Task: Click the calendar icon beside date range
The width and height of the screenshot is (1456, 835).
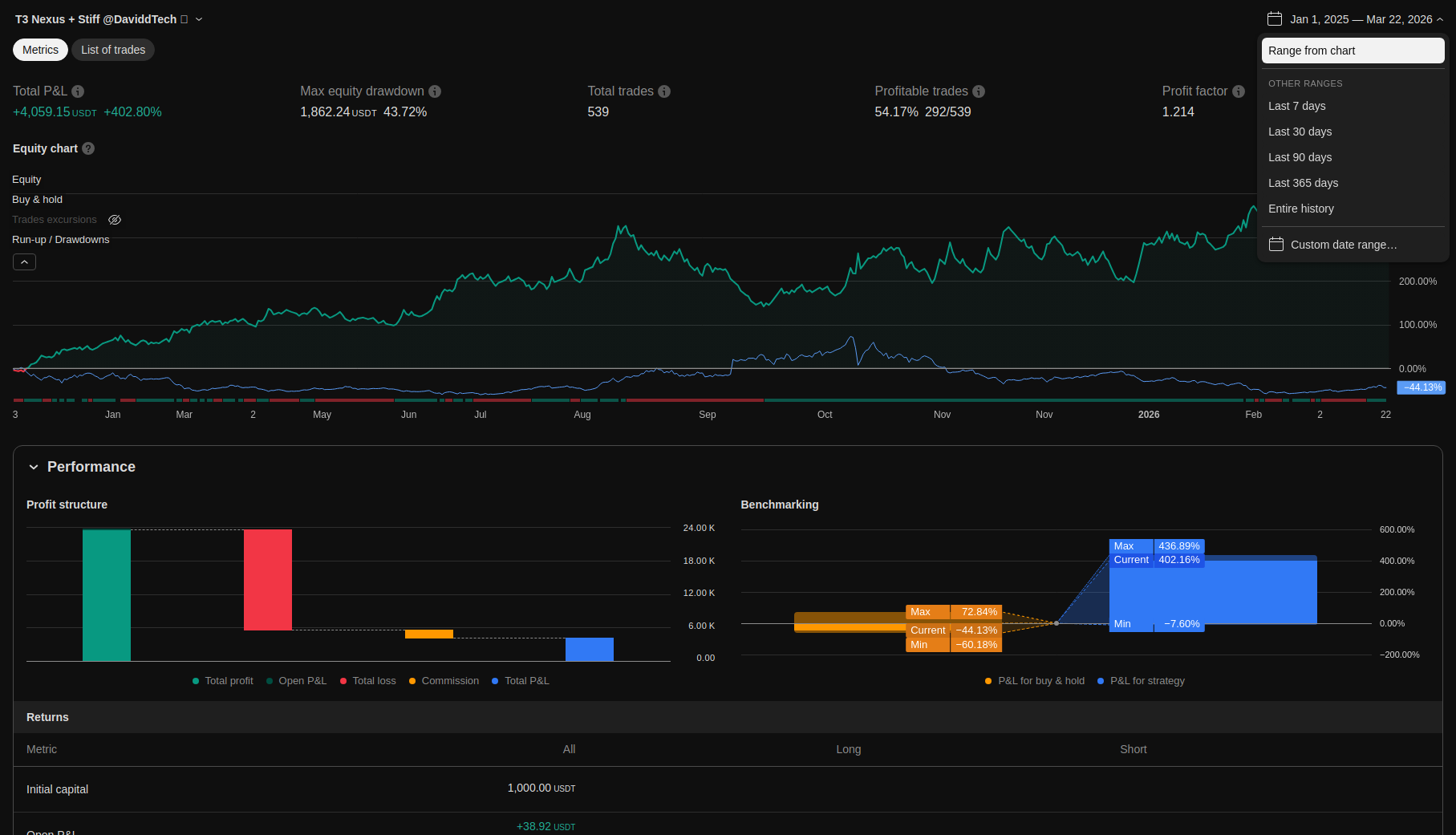Action: point(1275,19)
